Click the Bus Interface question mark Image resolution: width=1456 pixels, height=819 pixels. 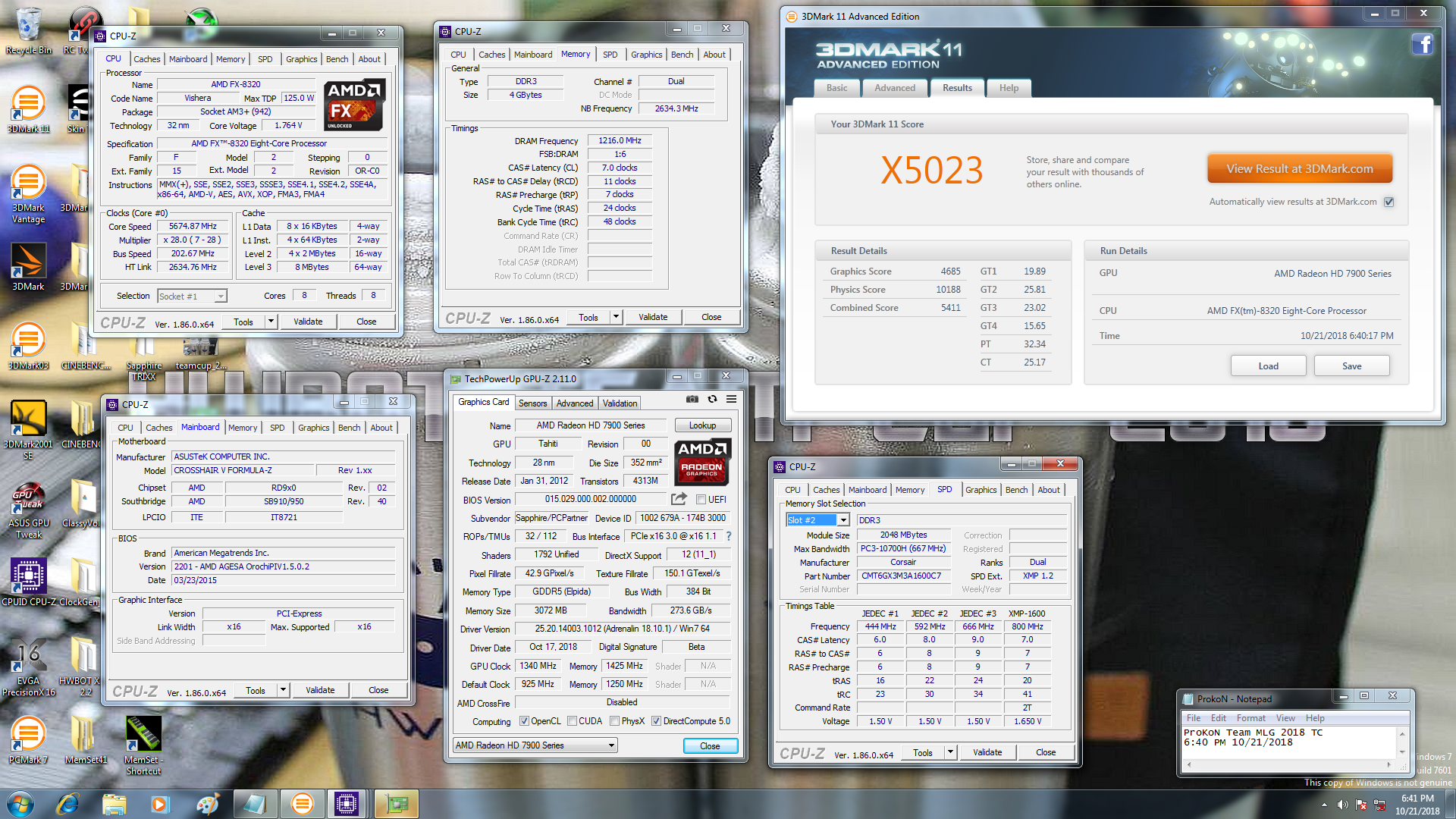[729, 536]
